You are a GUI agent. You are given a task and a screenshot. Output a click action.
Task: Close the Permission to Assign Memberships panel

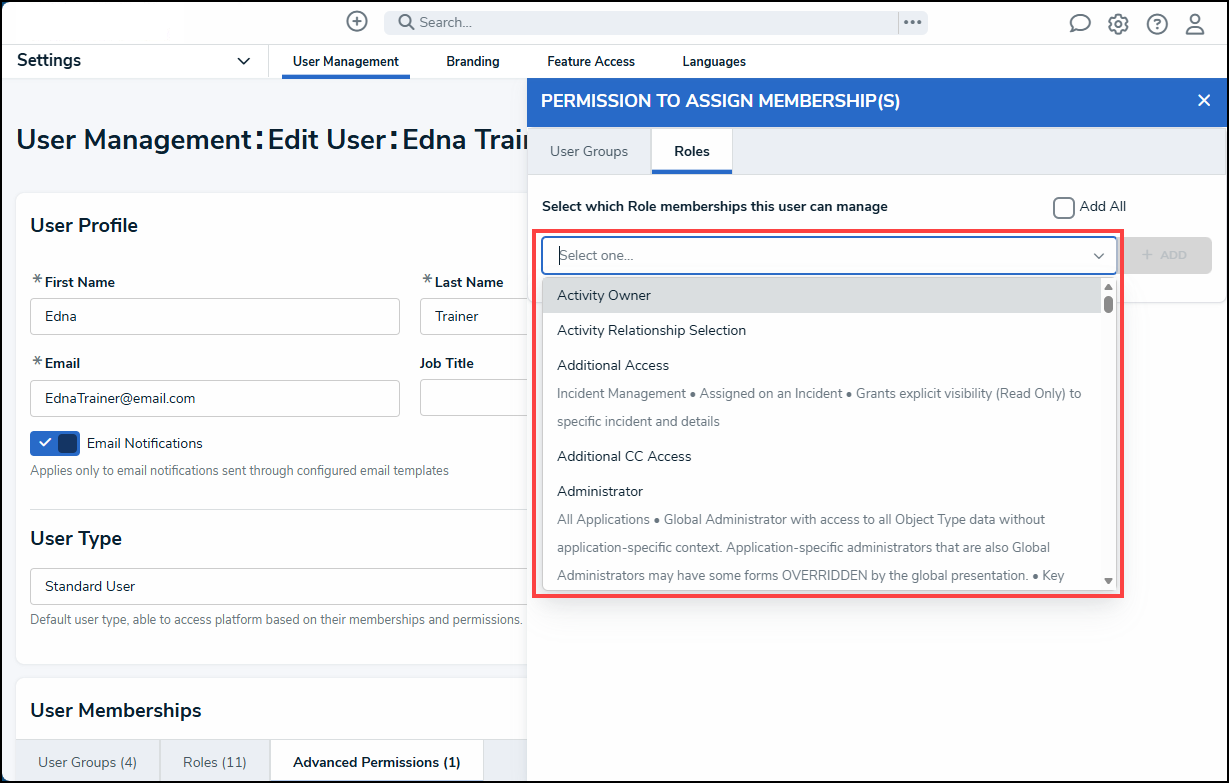pos(1204,100)
